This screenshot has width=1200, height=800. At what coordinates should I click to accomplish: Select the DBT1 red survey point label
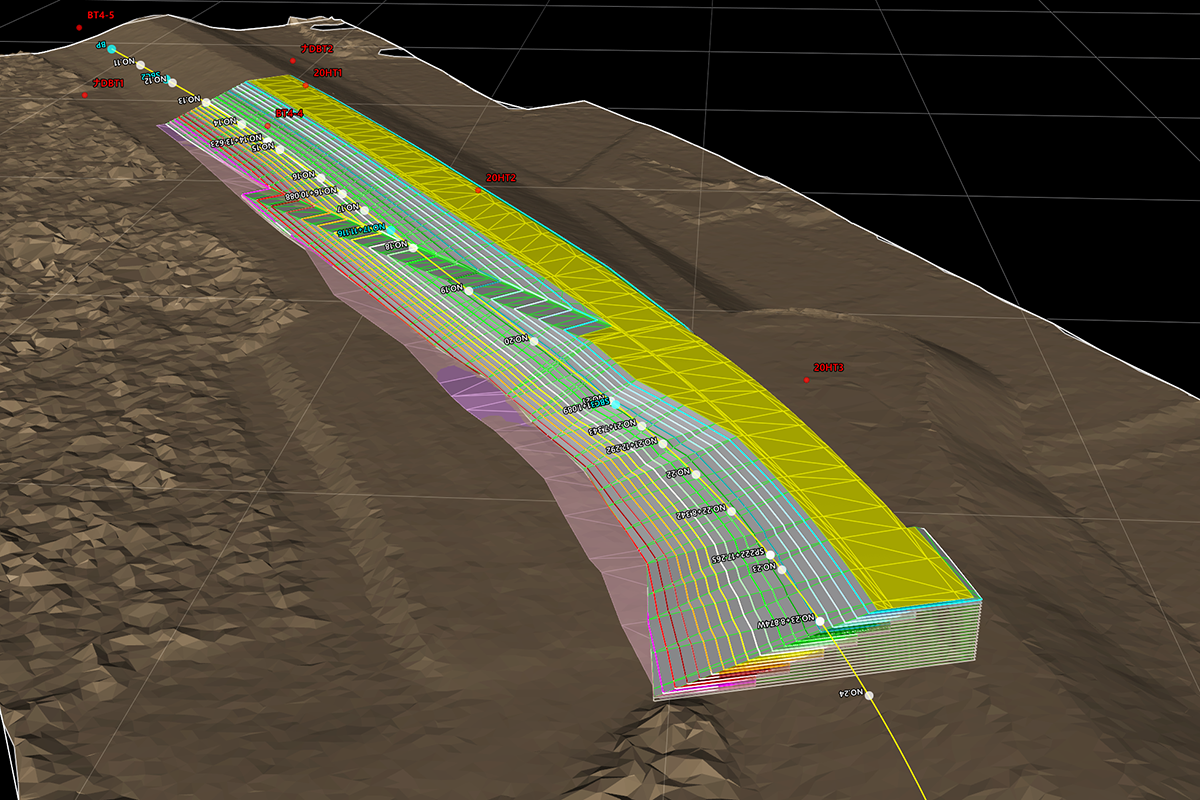[x=108, y=83]
